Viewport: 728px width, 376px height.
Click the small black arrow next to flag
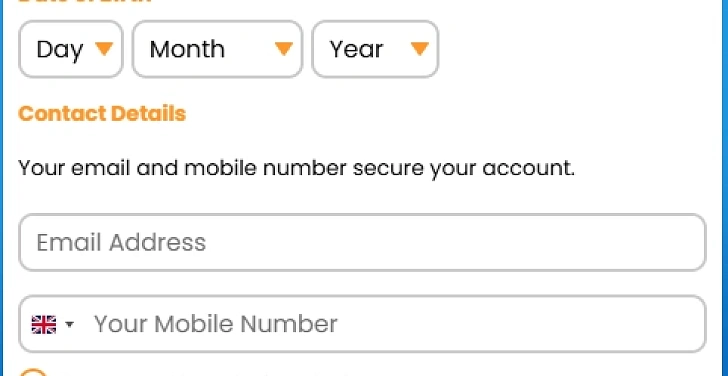coord(70,324)
